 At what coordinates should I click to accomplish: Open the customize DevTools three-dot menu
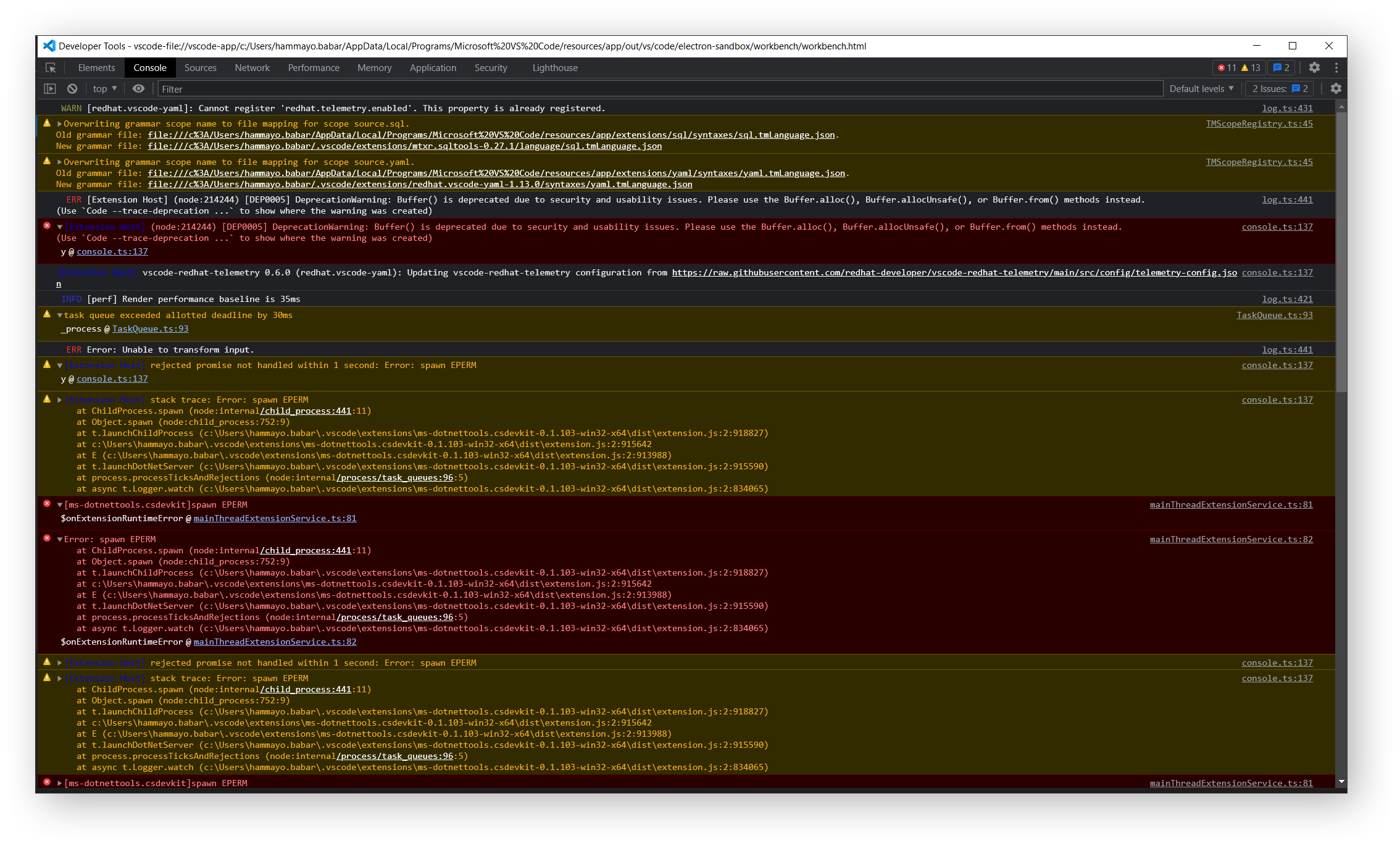(1336, 68)
